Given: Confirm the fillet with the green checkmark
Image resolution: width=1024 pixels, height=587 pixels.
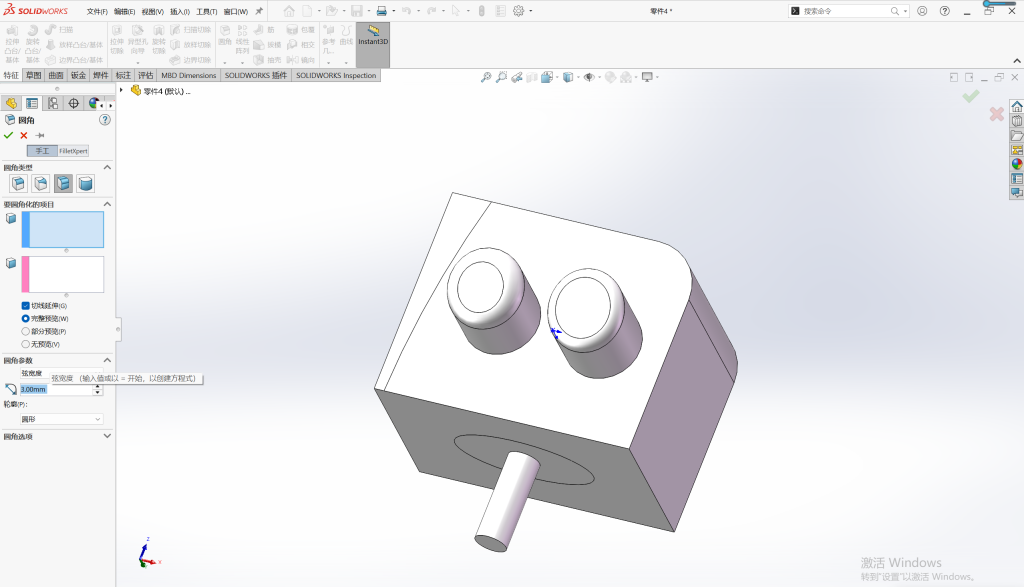Looking at the screenshot, I should [8, 135].
